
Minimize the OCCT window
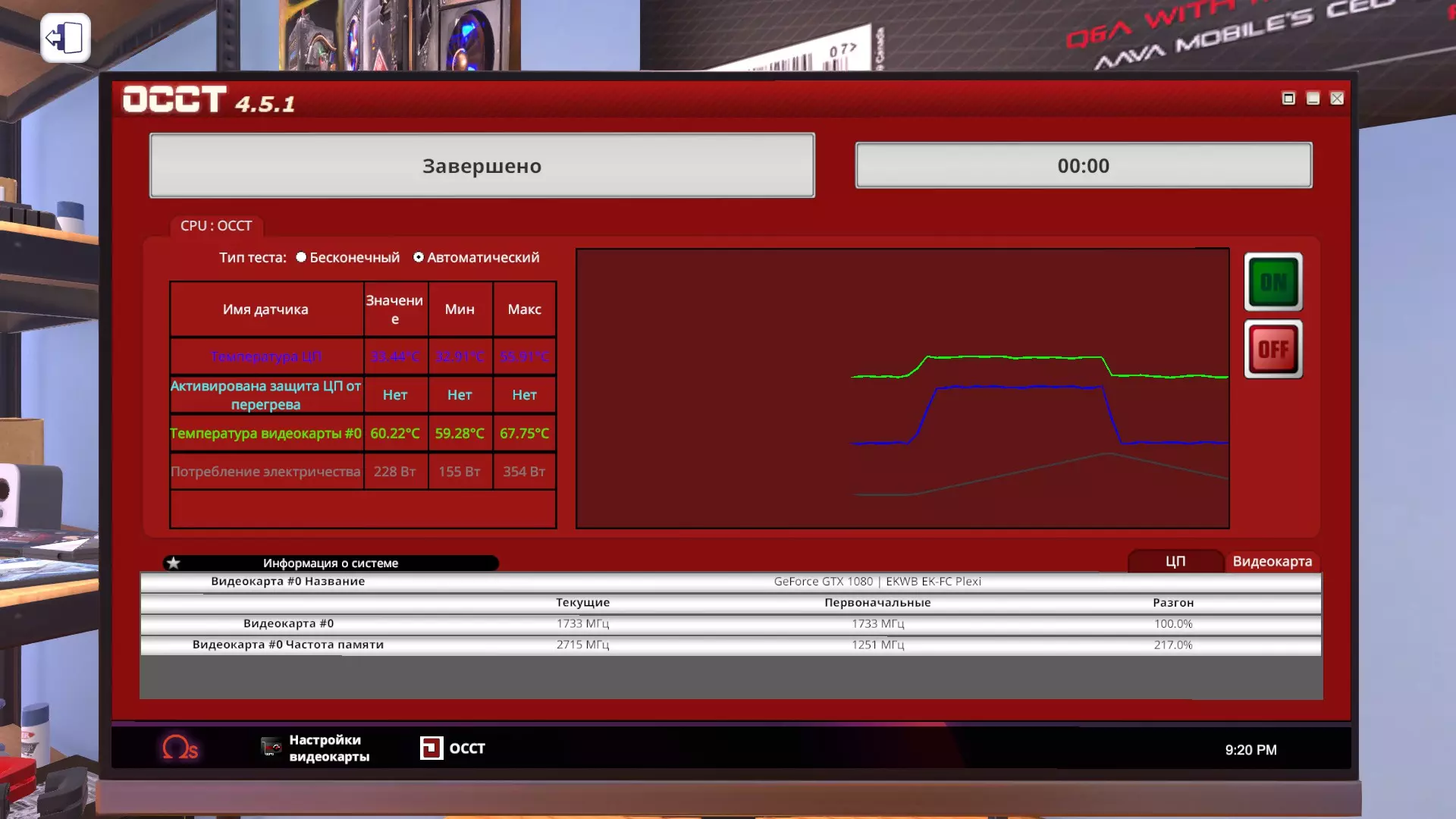1313,99
